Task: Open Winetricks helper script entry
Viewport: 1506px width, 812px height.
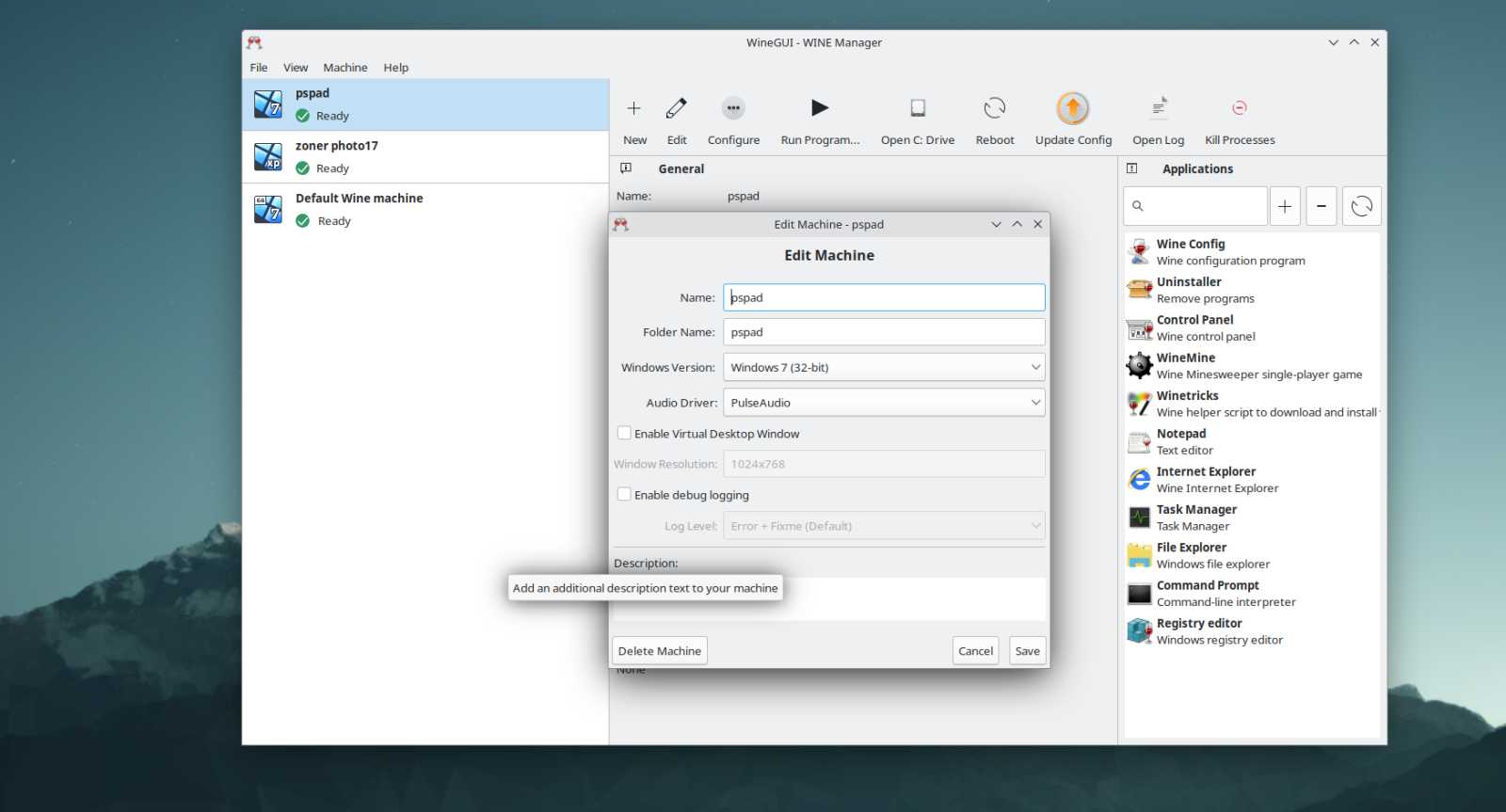Action: pyautogui.click(x=1252, y=404)
